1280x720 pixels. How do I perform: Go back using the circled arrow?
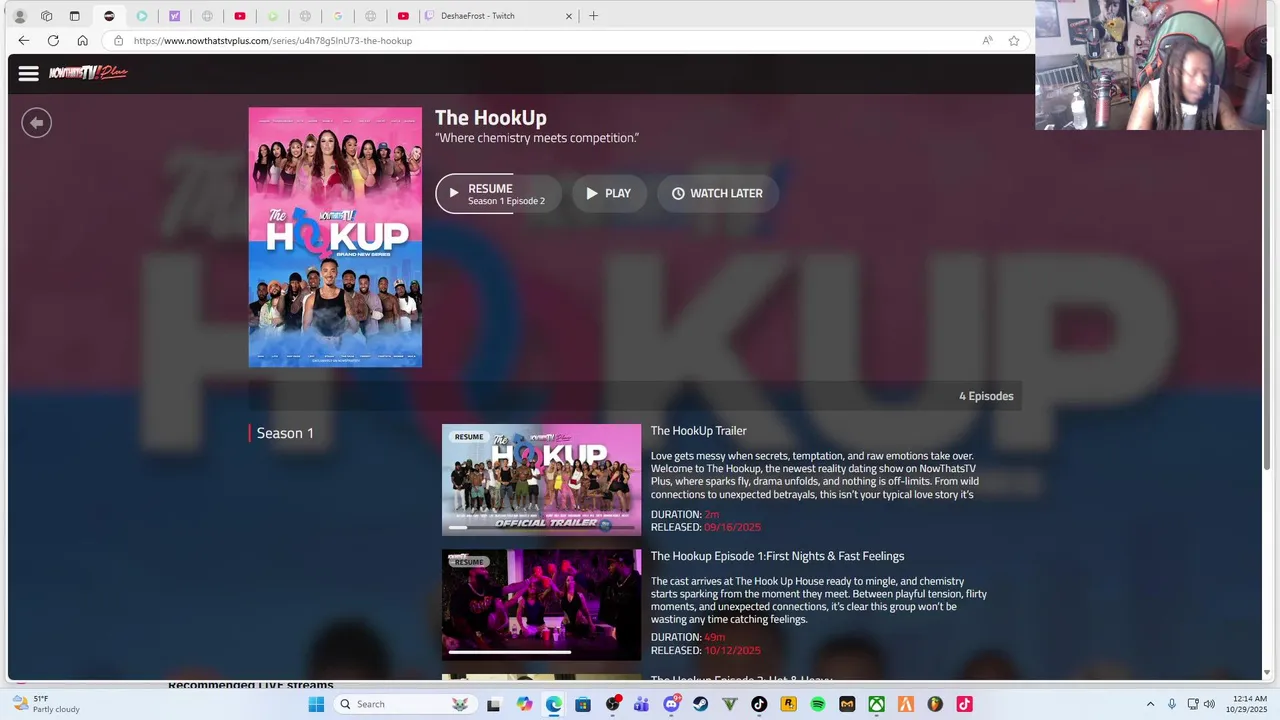37,122
